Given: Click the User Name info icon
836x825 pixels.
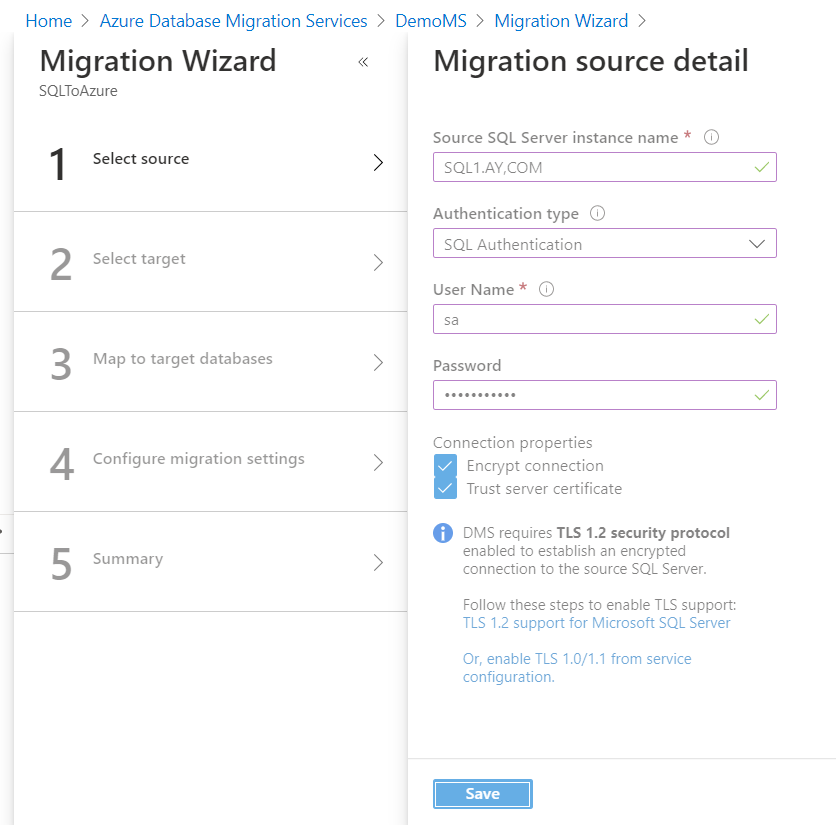Looking at the screenshot, I should point(546,290).
